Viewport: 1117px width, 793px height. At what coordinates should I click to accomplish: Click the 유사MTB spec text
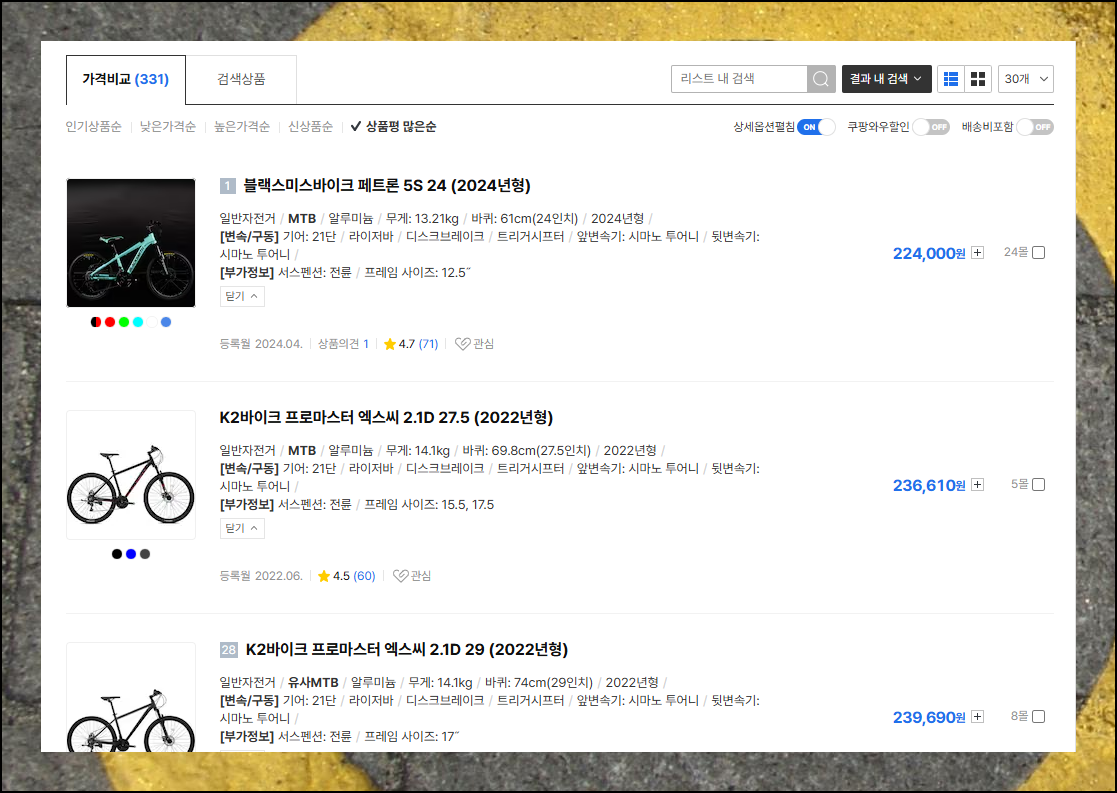pos(313,683)
